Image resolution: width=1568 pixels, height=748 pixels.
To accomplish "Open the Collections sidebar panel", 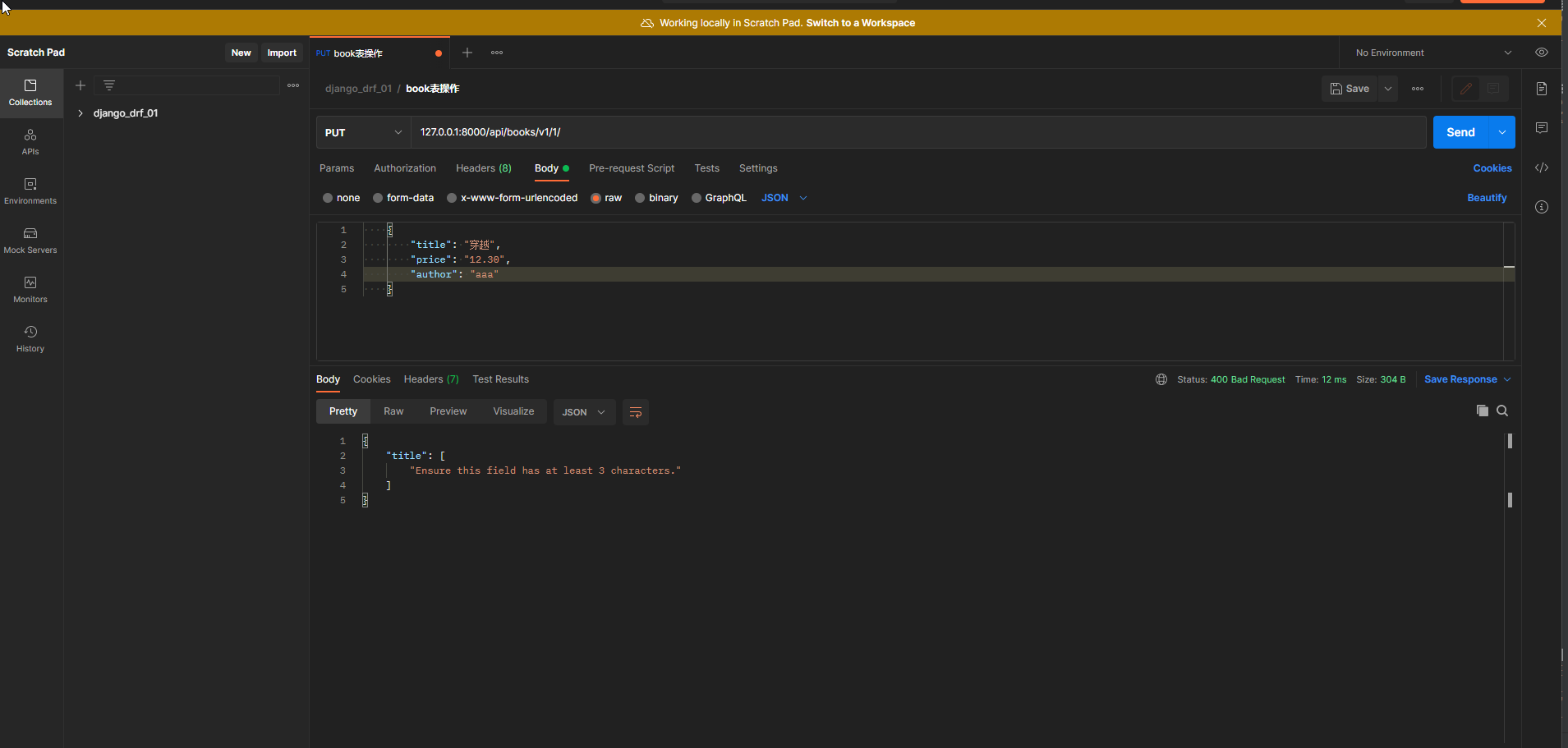I will coord(30,93).
